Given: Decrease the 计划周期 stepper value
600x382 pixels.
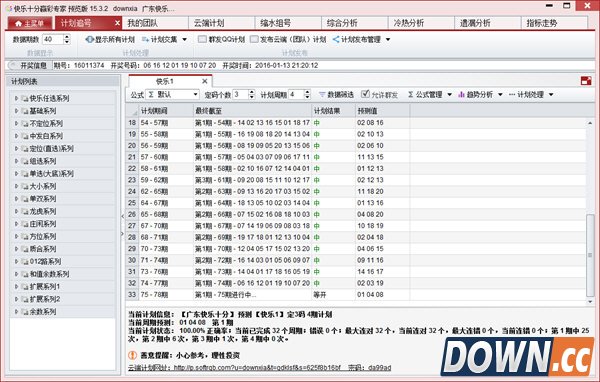Looking at the screenshot, I should (307, 97).
